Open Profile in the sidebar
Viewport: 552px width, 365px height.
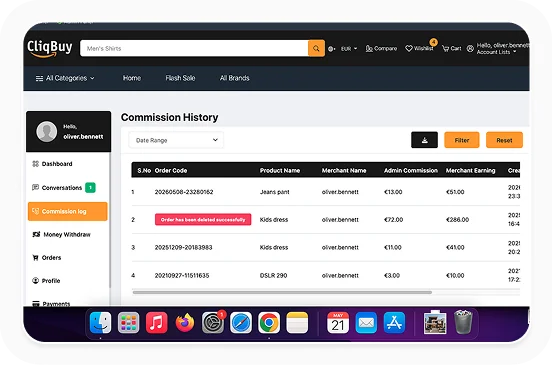pos(46,281)
